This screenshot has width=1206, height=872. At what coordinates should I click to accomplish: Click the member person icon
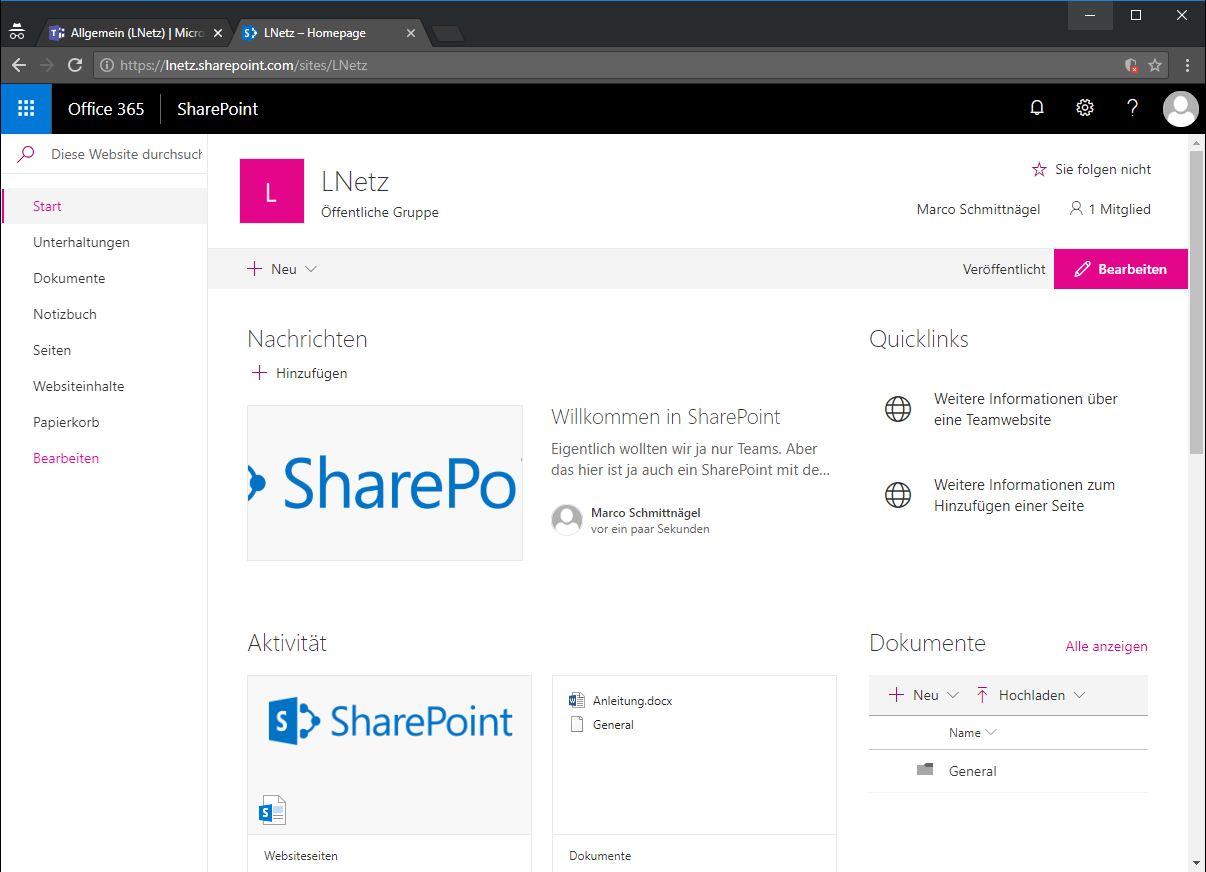pyautogui.click(x=1076, y=209)
